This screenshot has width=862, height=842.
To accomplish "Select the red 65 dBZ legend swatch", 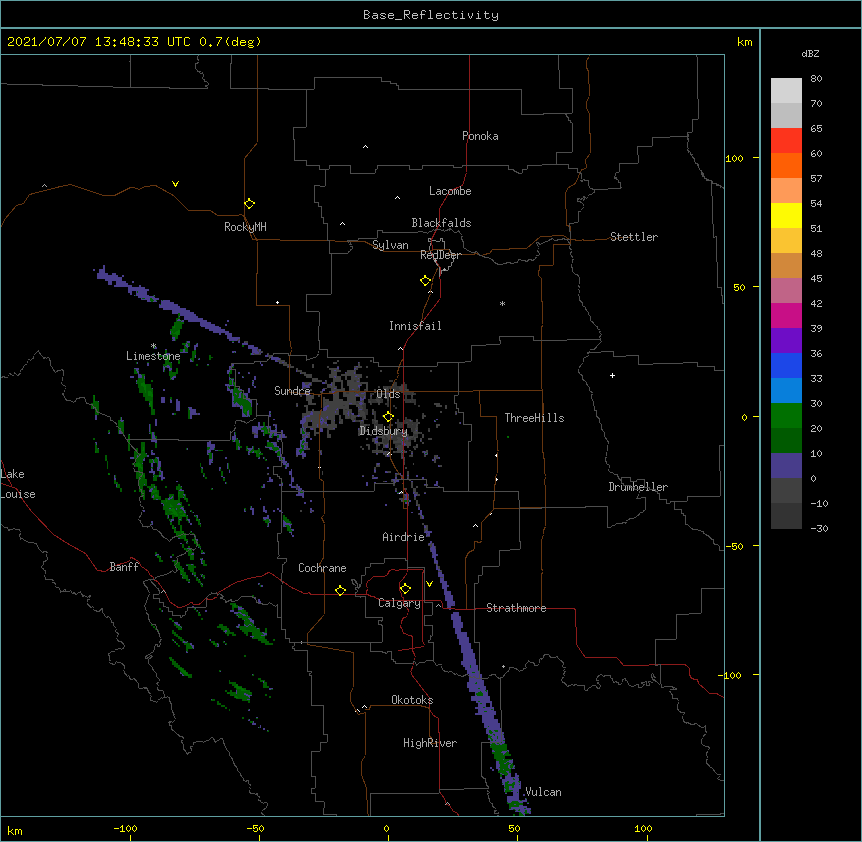I will click(x=786, y=140).
